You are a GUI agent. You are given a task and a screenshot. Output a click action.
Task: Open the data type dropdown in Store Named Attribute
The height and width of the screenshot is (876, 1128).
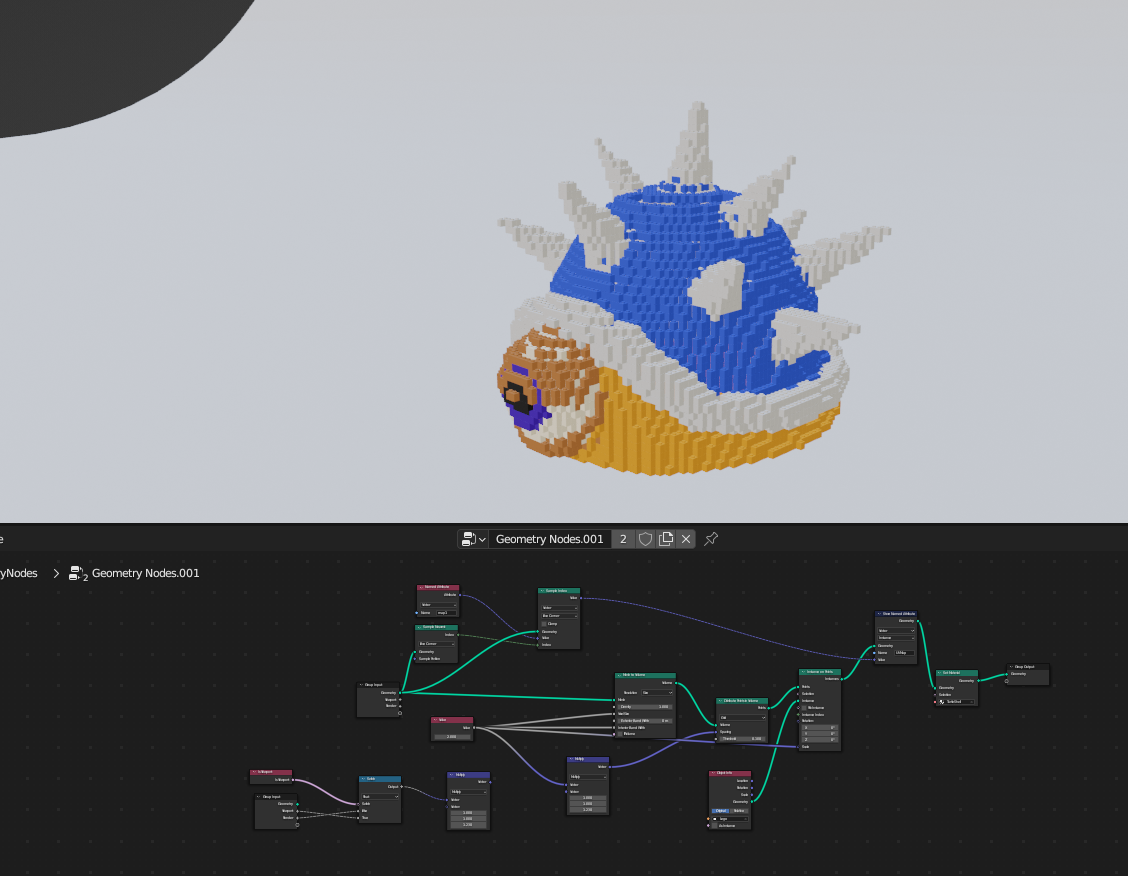[x=896, y=631]
